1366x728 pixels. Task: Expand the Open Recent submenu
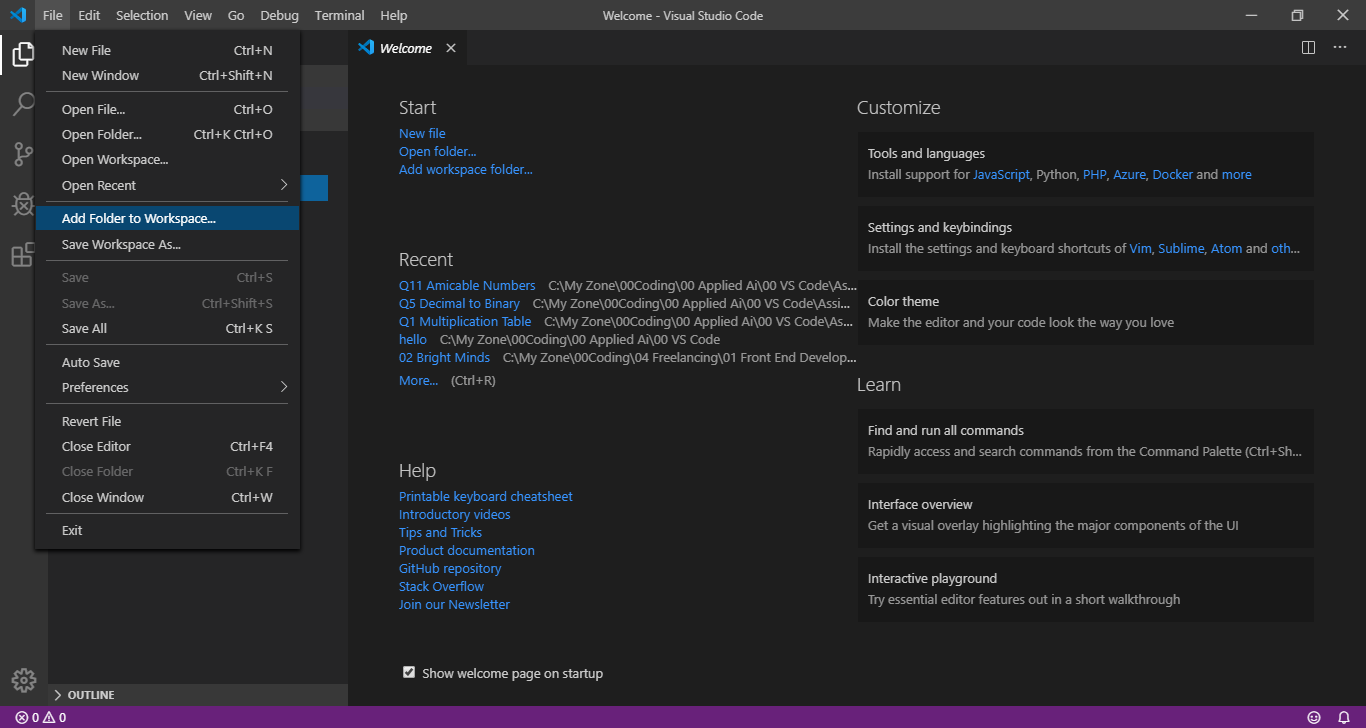click(167, 185)
